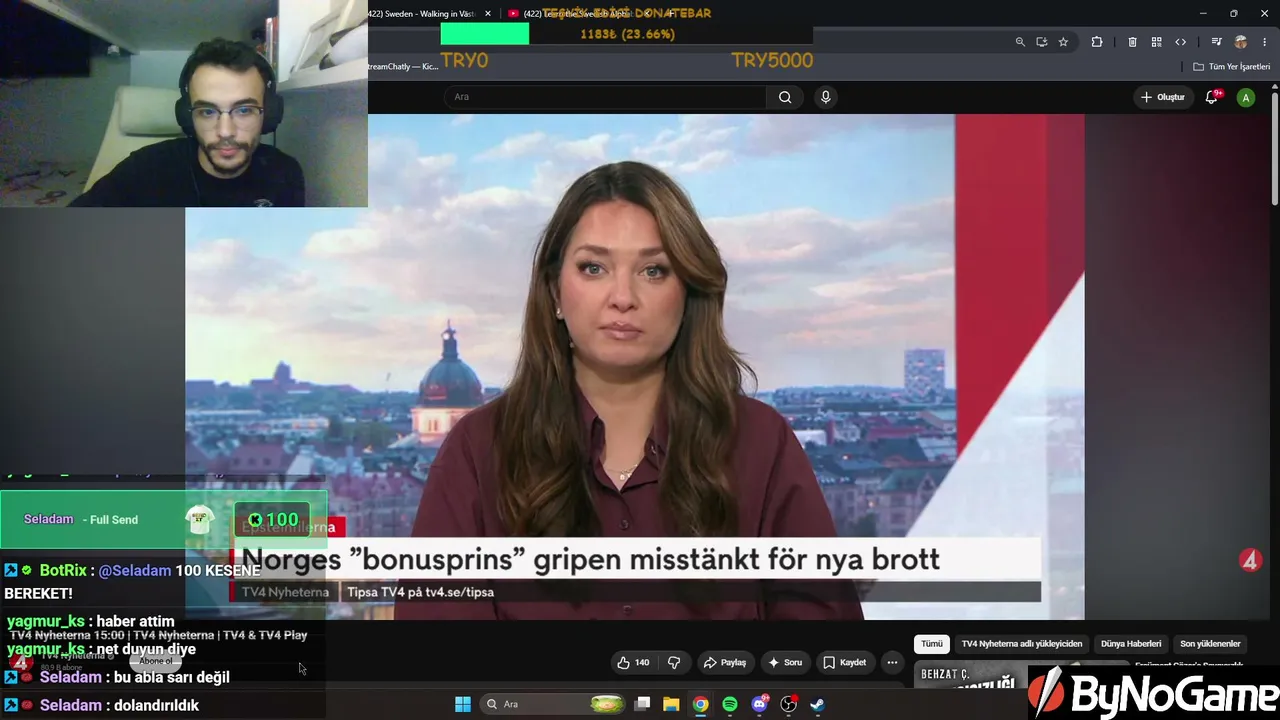This screenshot has height=720, width=1280.
Task: Open YouTube notifications bell
Action: pos(1212,97)
